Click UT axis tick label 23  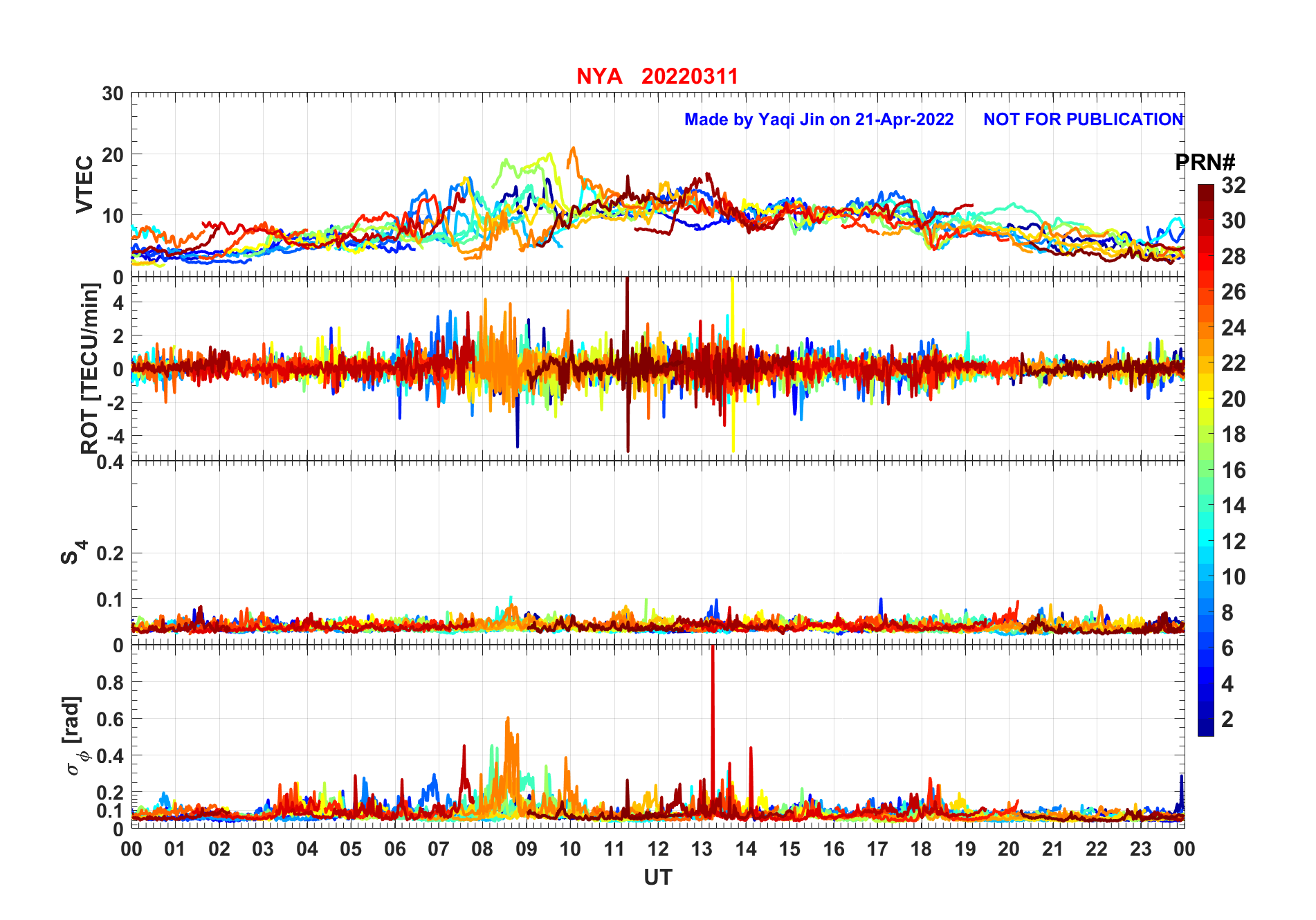coord(1140,849)
